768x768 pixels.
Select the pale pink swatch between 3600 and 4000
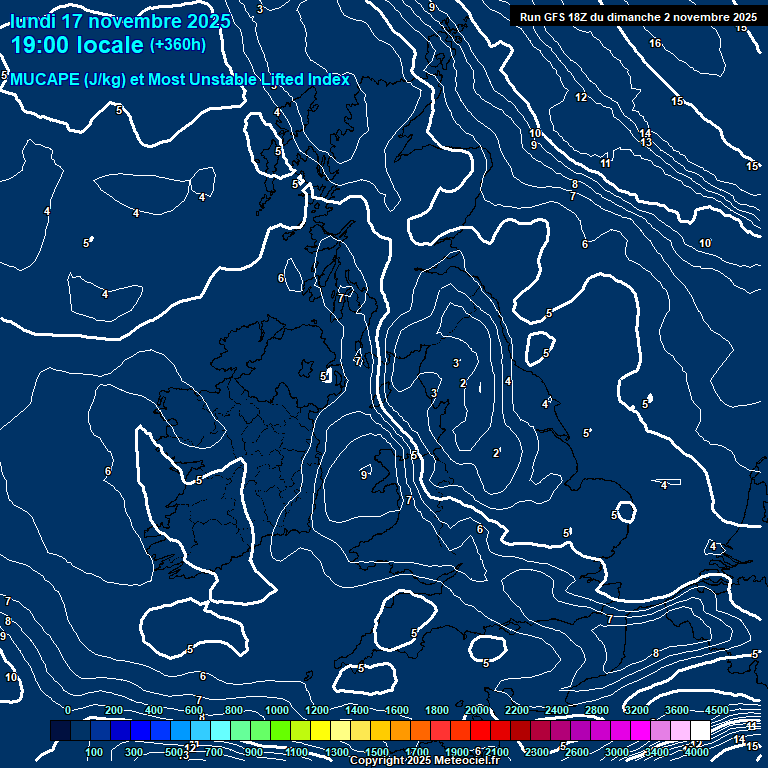(x=680, y=730)
